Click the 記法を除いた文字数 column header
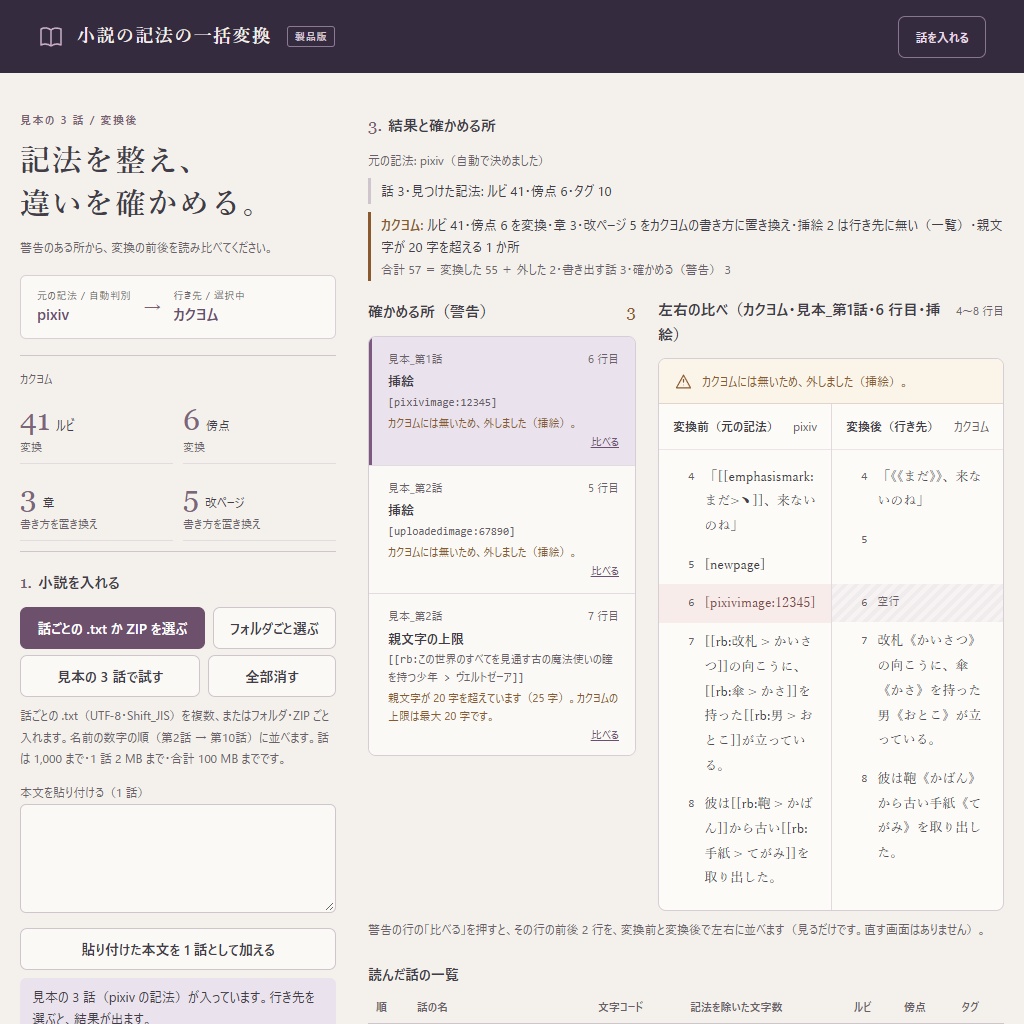 click(x=736, y=1007)
